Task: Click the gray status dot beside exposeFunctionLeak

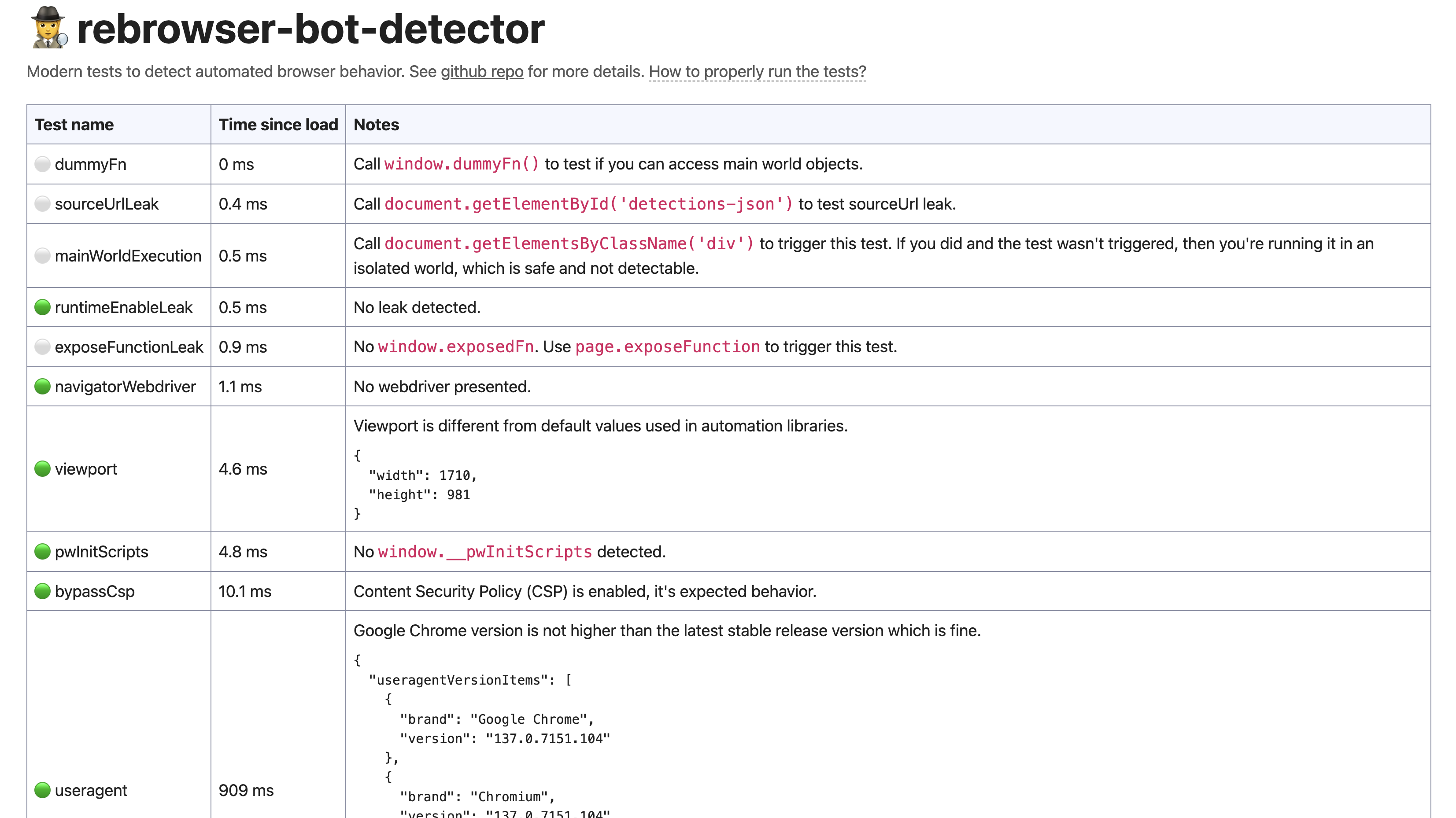Action: [42, 347]
